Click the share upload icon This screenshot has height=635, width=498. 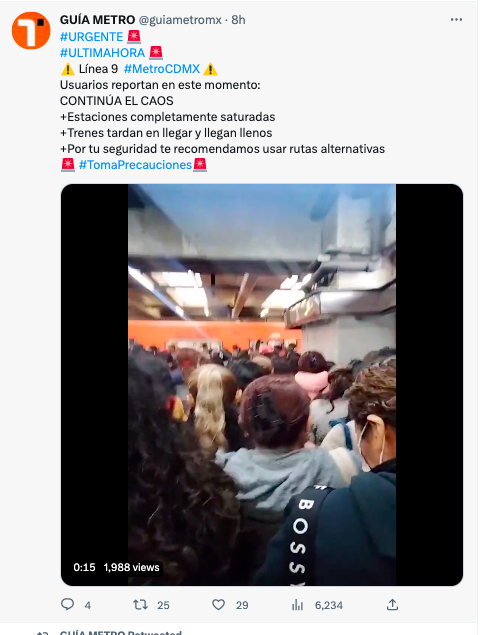coord(392,605)
